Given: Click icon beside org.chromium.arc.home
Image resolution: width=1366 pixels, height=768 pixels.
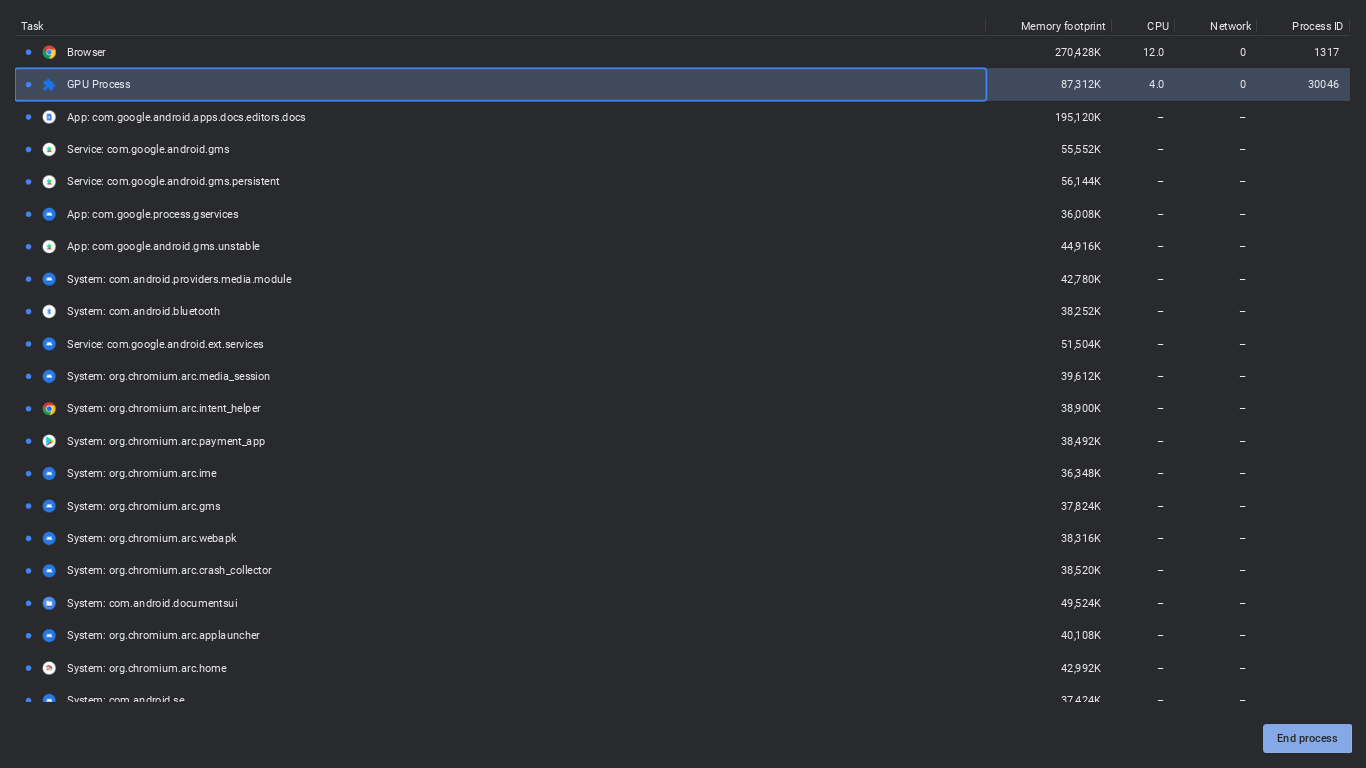Looking at the screenshot, I should pos(49,668).
